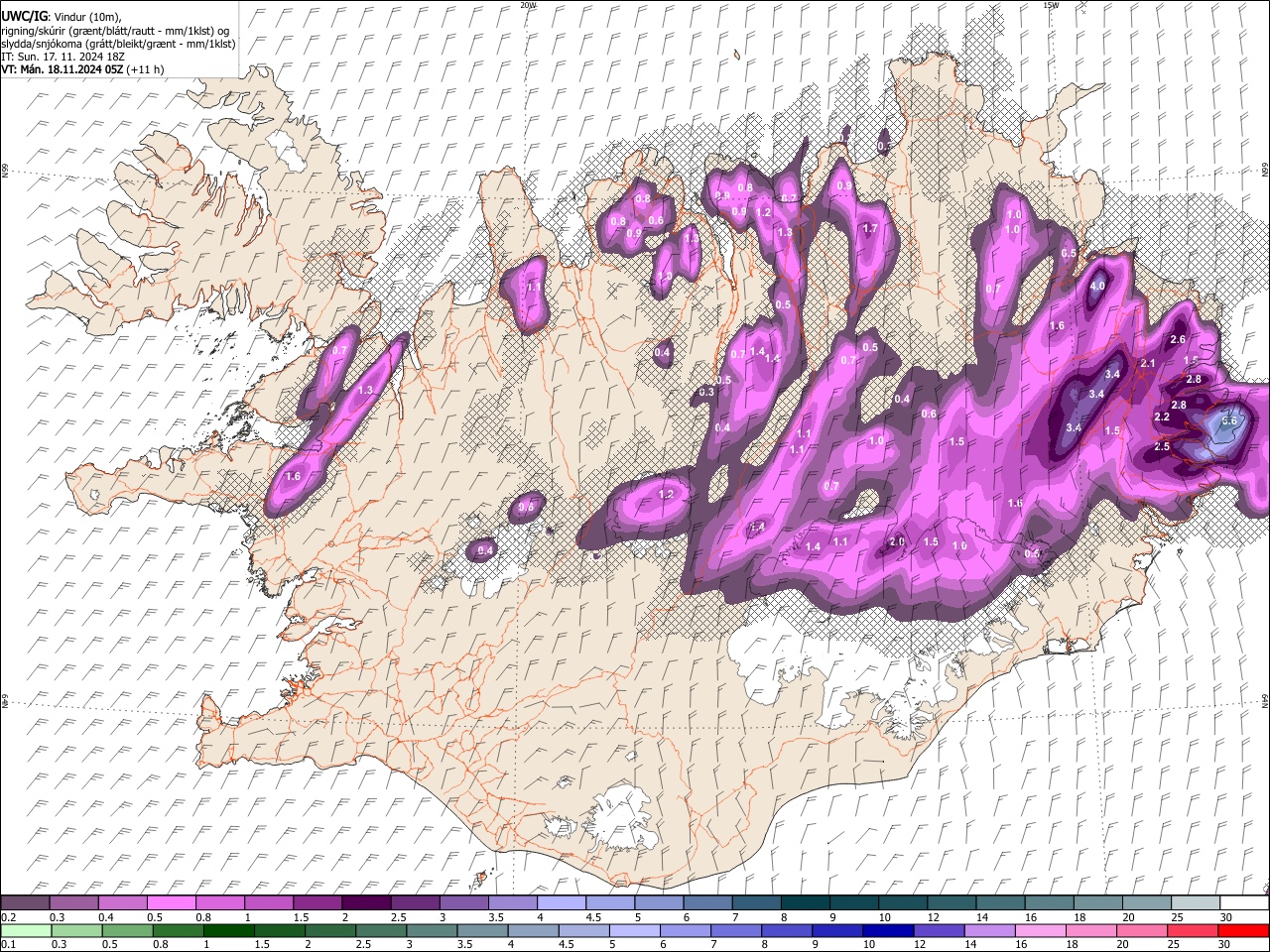Click the "6.6" snowfall peak value
The width and height of the screenshot is (1270, 952).
[x=1229, y=421]
